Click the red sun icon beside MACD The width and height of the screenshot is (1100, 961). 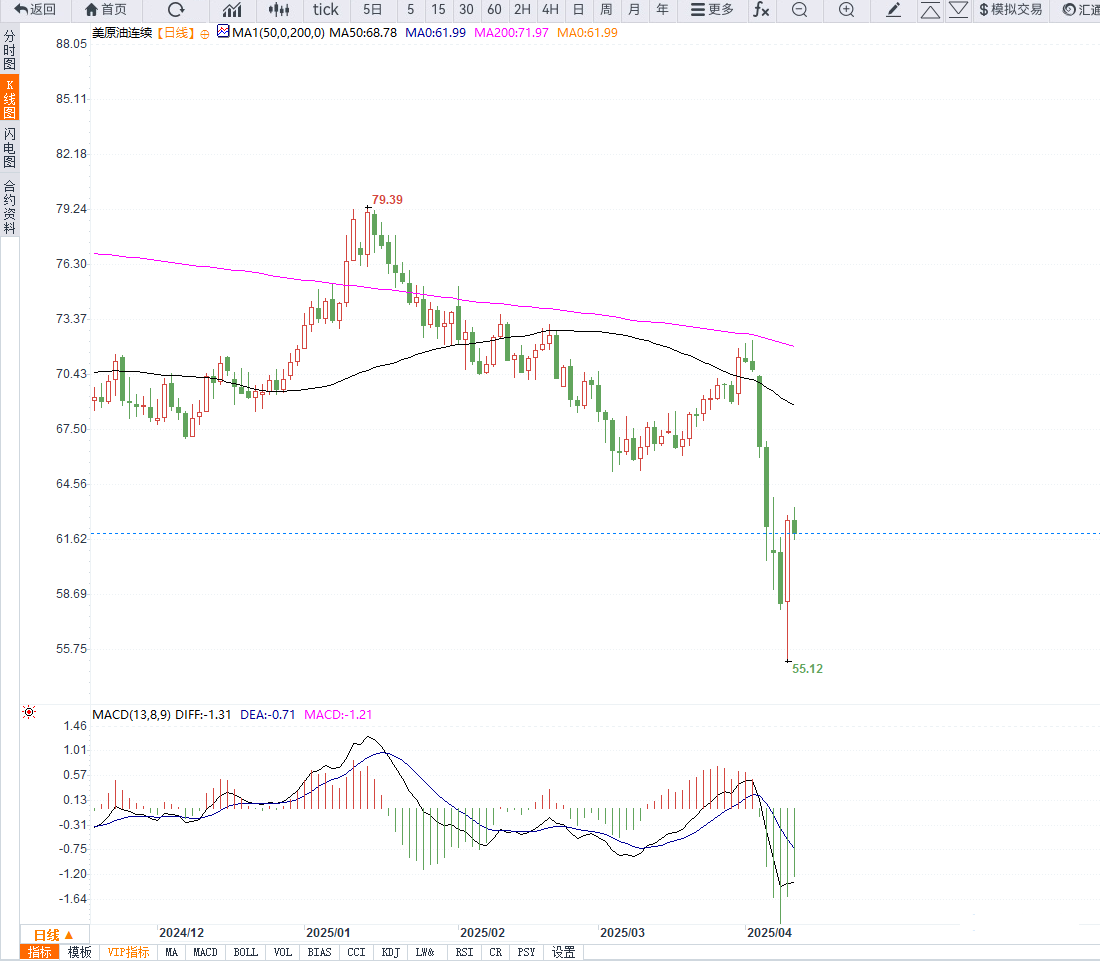[x=29, y=712]
